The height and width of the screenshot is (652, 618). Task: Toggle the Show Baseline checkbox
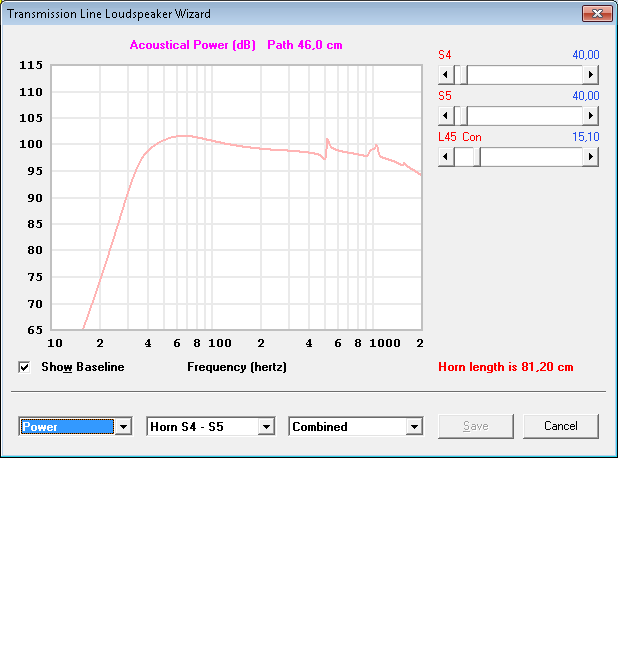(x=24, y=367)
